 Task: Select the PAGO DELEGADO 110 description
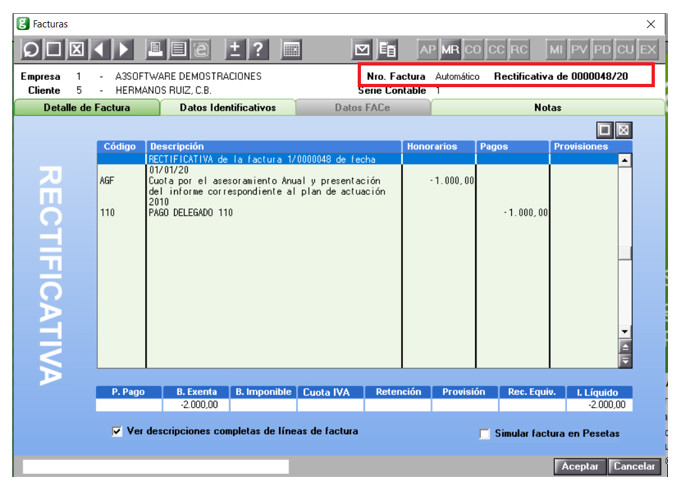[191, 213]
